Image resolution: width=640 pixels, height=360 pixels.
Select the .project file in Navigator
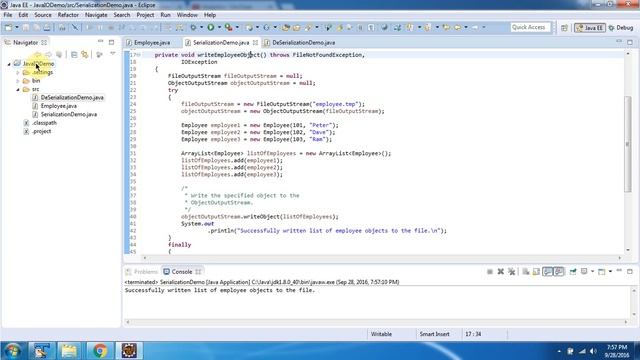click(41, 131)
